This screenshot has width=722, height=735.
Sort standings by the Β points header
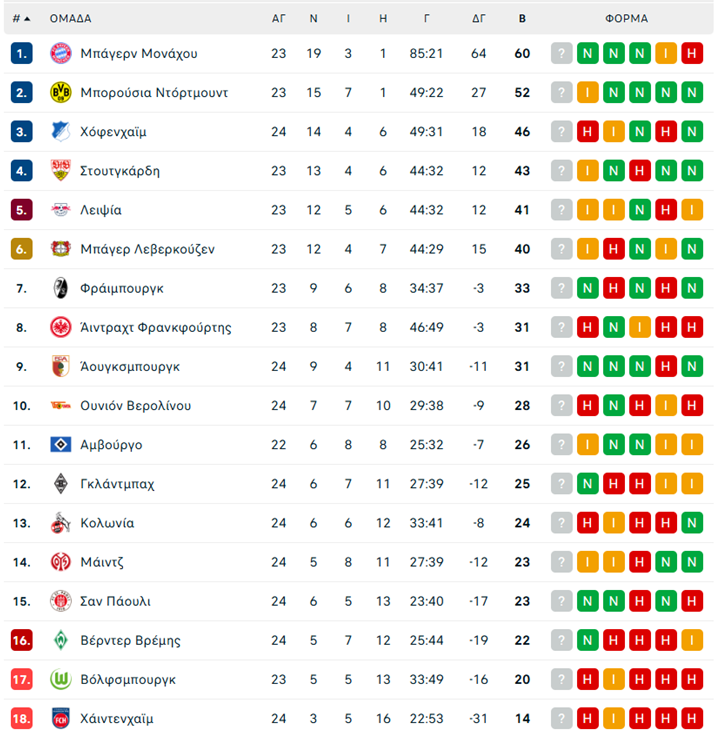[x=522, y=18]
